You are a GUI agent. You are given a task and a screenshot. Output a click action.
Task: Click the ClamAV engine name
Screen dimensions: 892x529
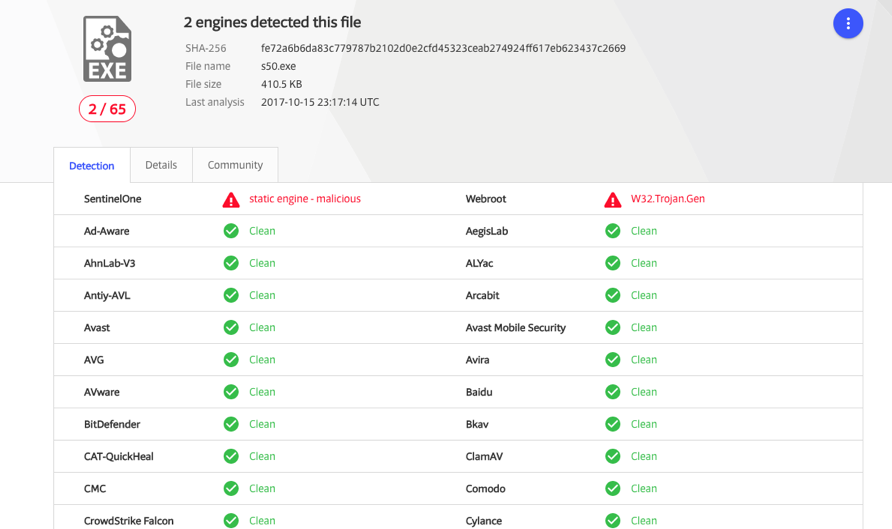coord(484,456)
